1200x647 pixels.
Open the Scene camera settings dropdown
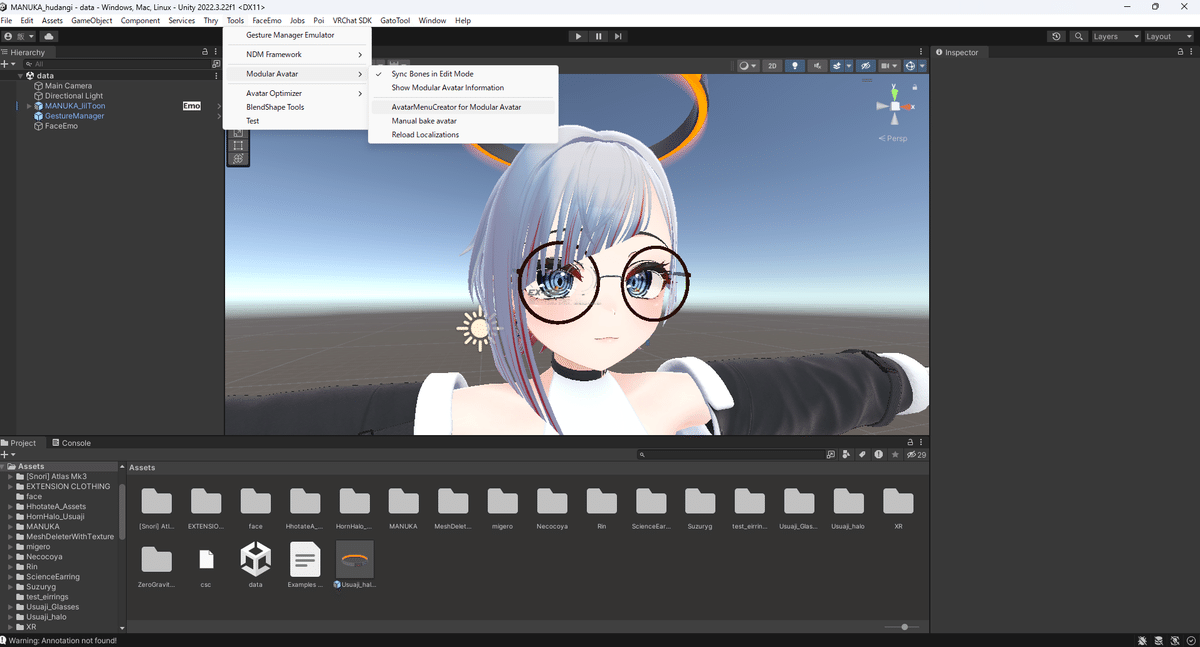[x=887, y=66]
